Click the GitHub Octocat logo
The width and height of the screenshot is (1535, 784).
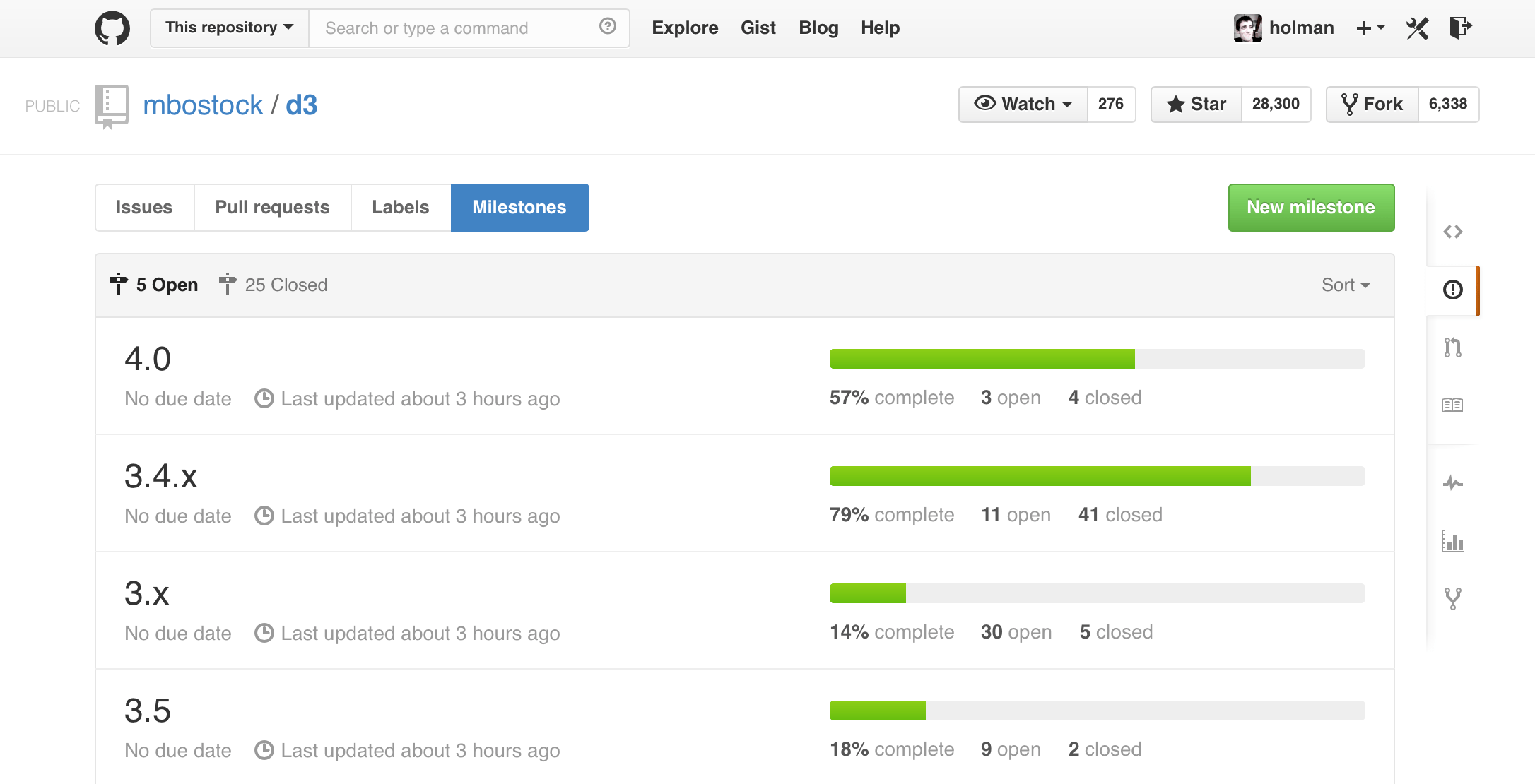click(x=112, y=28)
